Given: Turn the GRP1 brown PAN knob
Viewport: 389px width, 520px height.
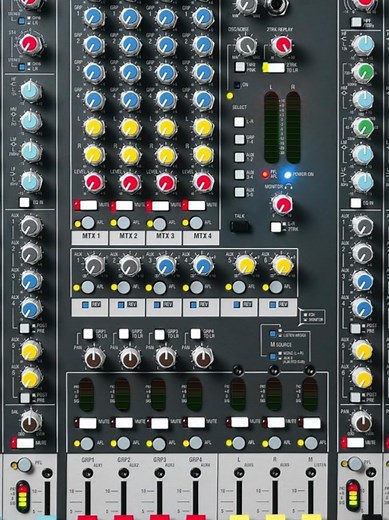Looking at the screenshot, I should (94, 358).
